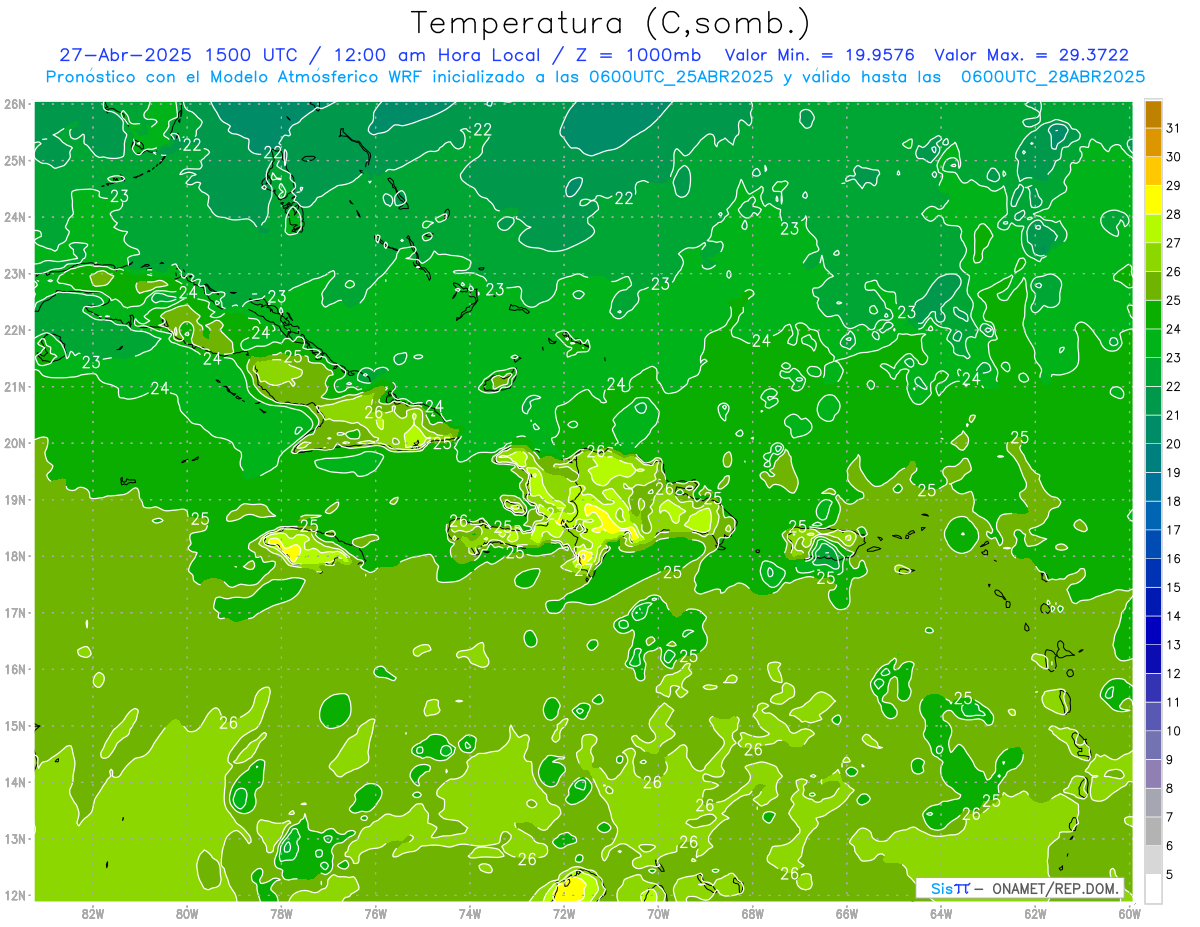Screen dimensions: 1200x927
Task: Click the '25N' latitude axis label
Action: point(15,161)
